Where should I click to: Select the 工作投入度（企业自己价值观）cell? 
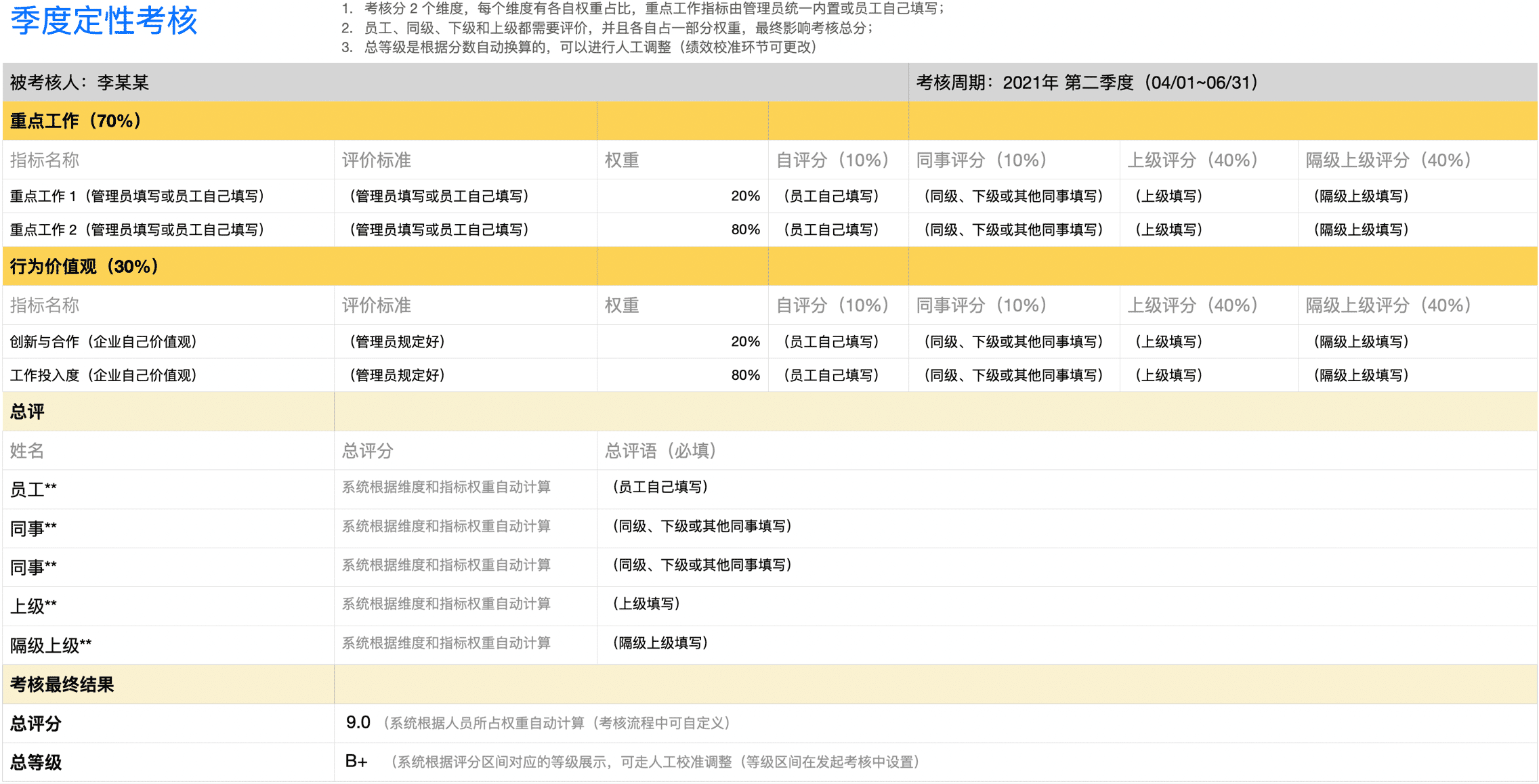(x=168, y=376)
